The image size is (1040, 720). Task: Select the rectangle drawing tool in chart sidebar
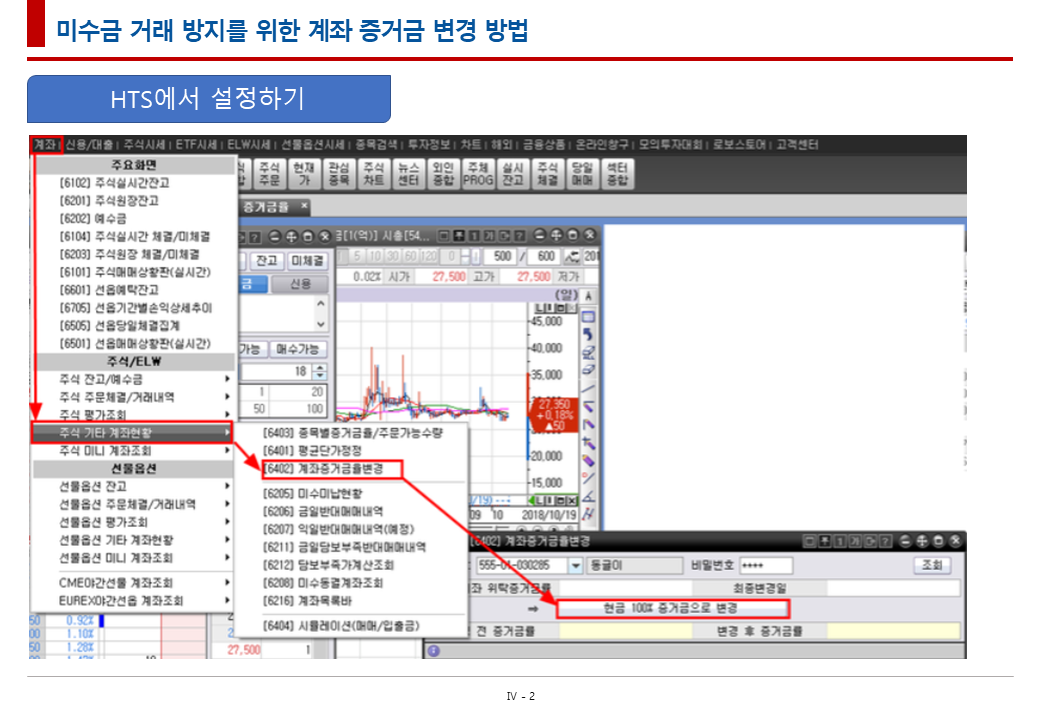coord(588,317)
